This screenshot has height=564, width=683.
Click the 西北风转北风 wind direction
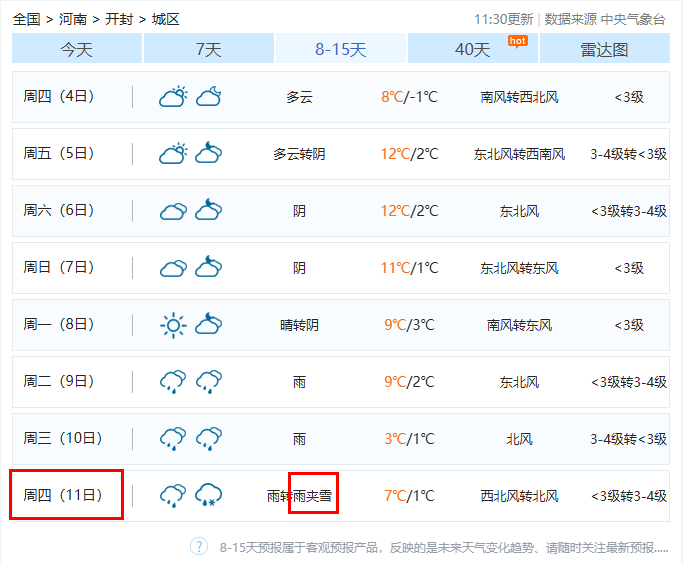pos(520,496)
